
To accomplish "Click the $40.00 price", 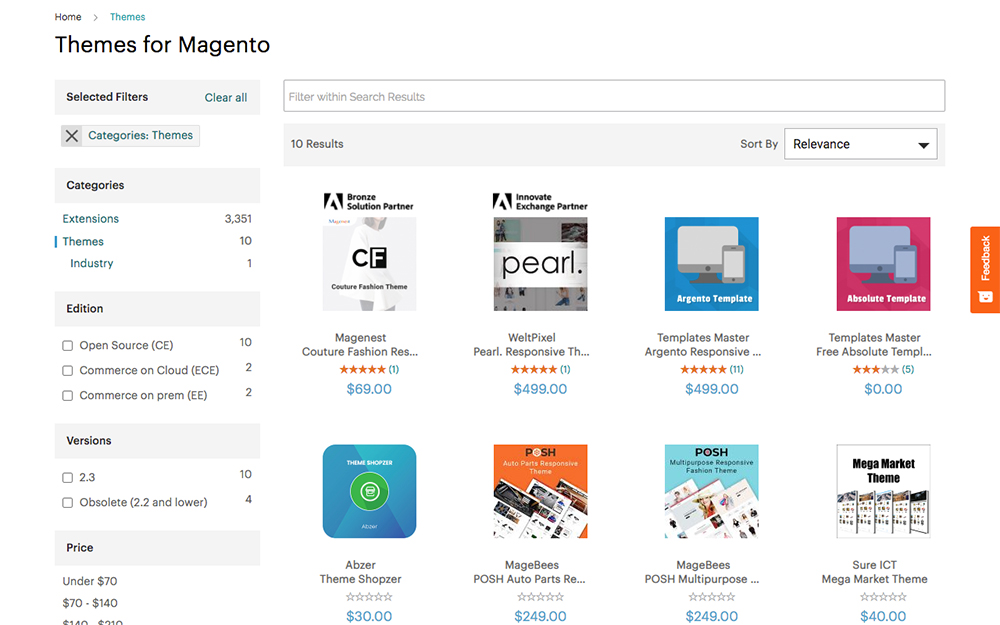I will 883,616.
